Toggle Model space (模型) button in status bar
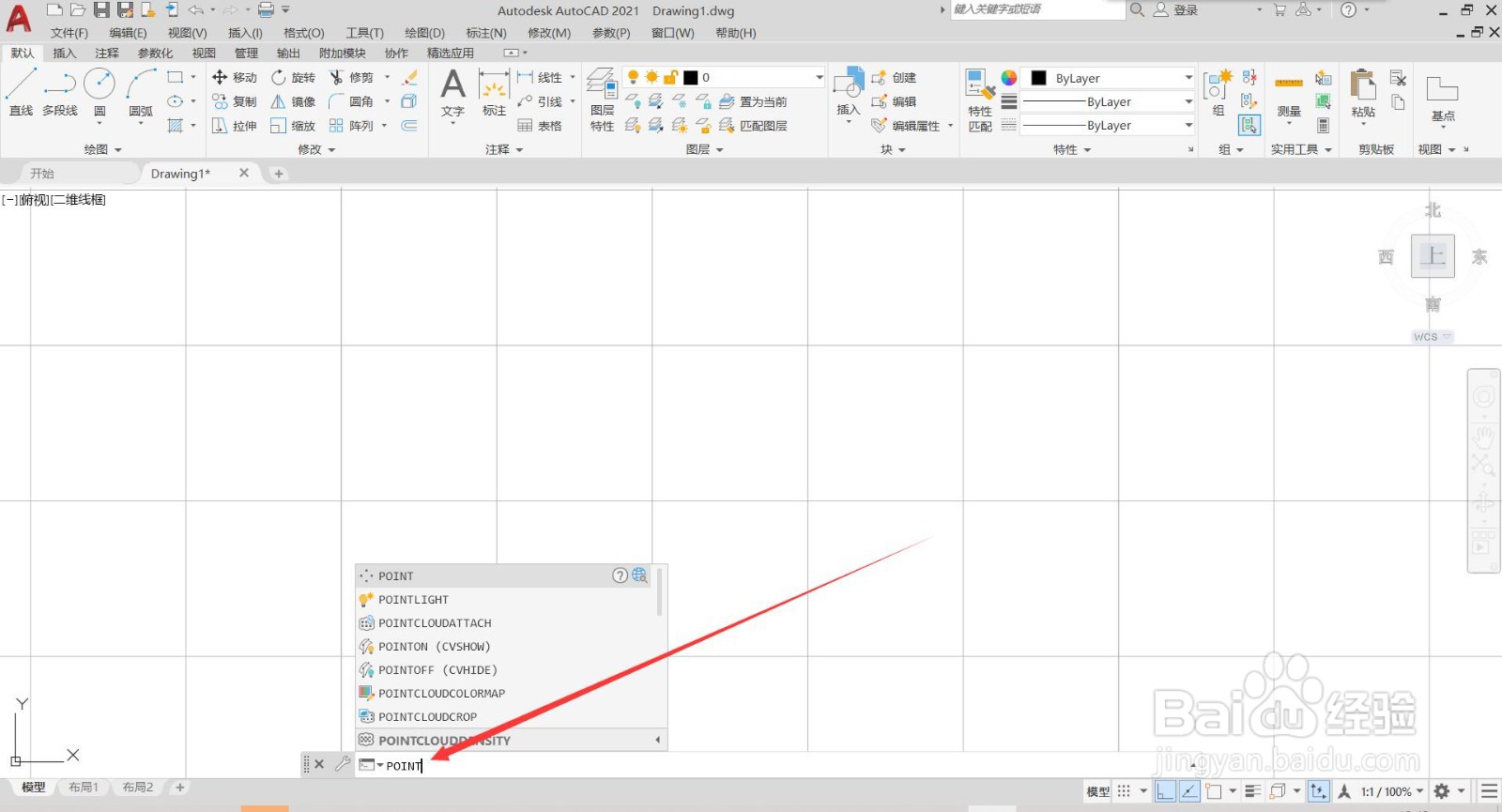1502x812 pixels. tap(1098, 791)
